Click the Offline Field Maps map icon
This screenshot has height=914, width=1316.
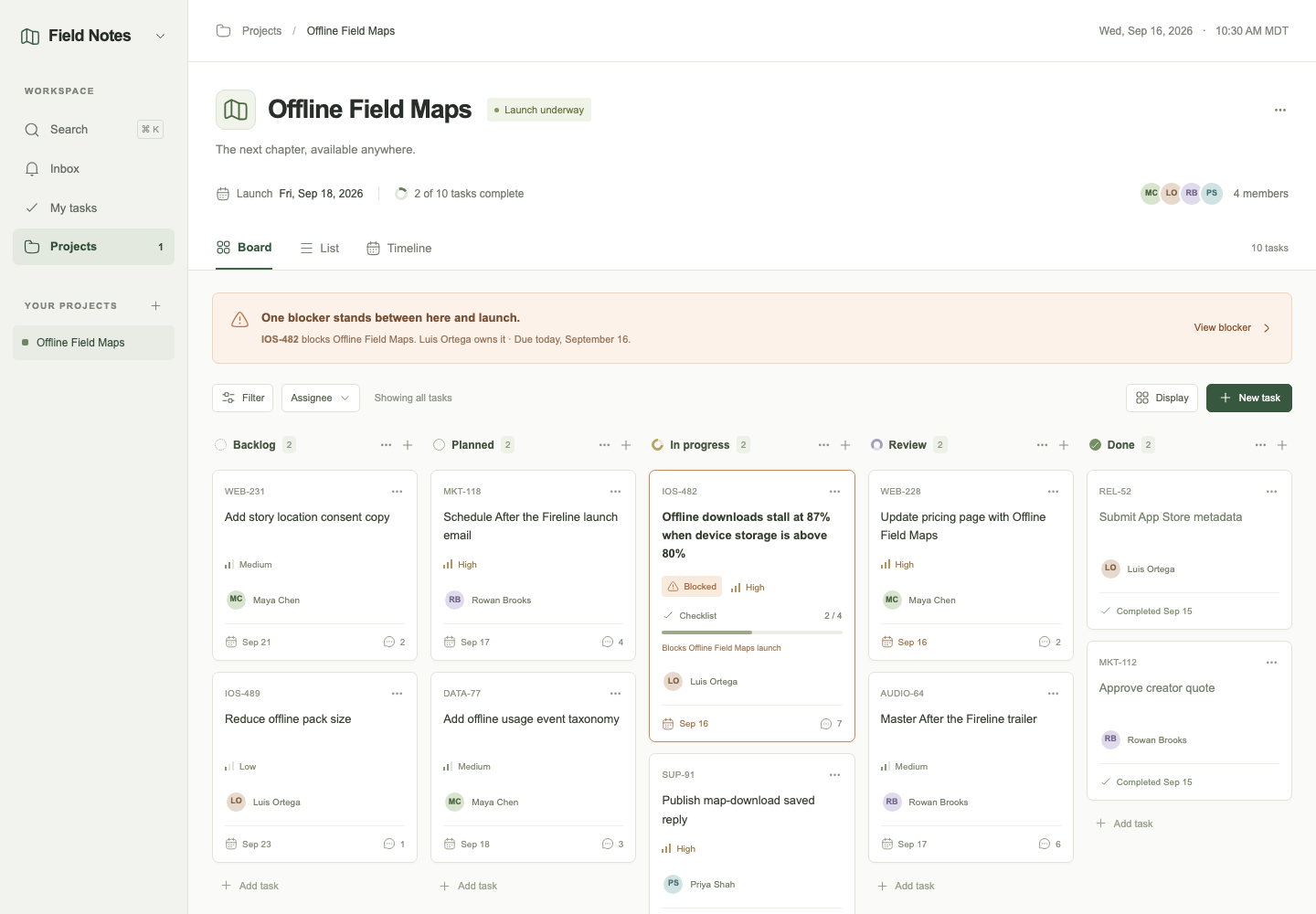tap(236, 110)
